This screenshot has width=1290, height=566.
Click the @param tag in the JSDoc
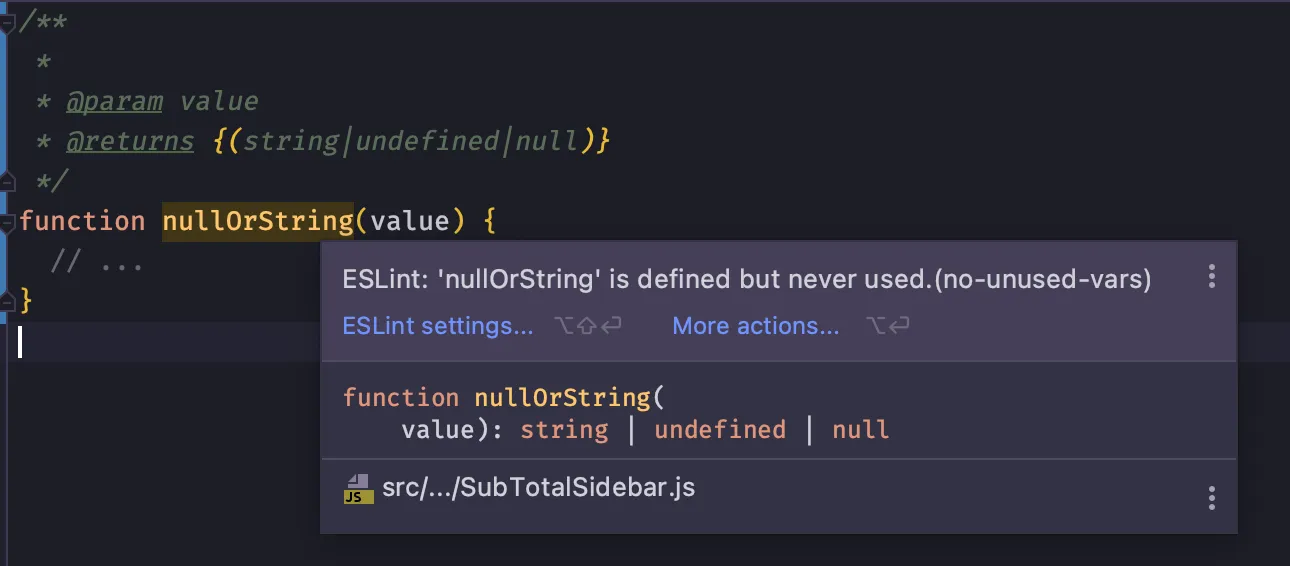[x=114, y=101]
